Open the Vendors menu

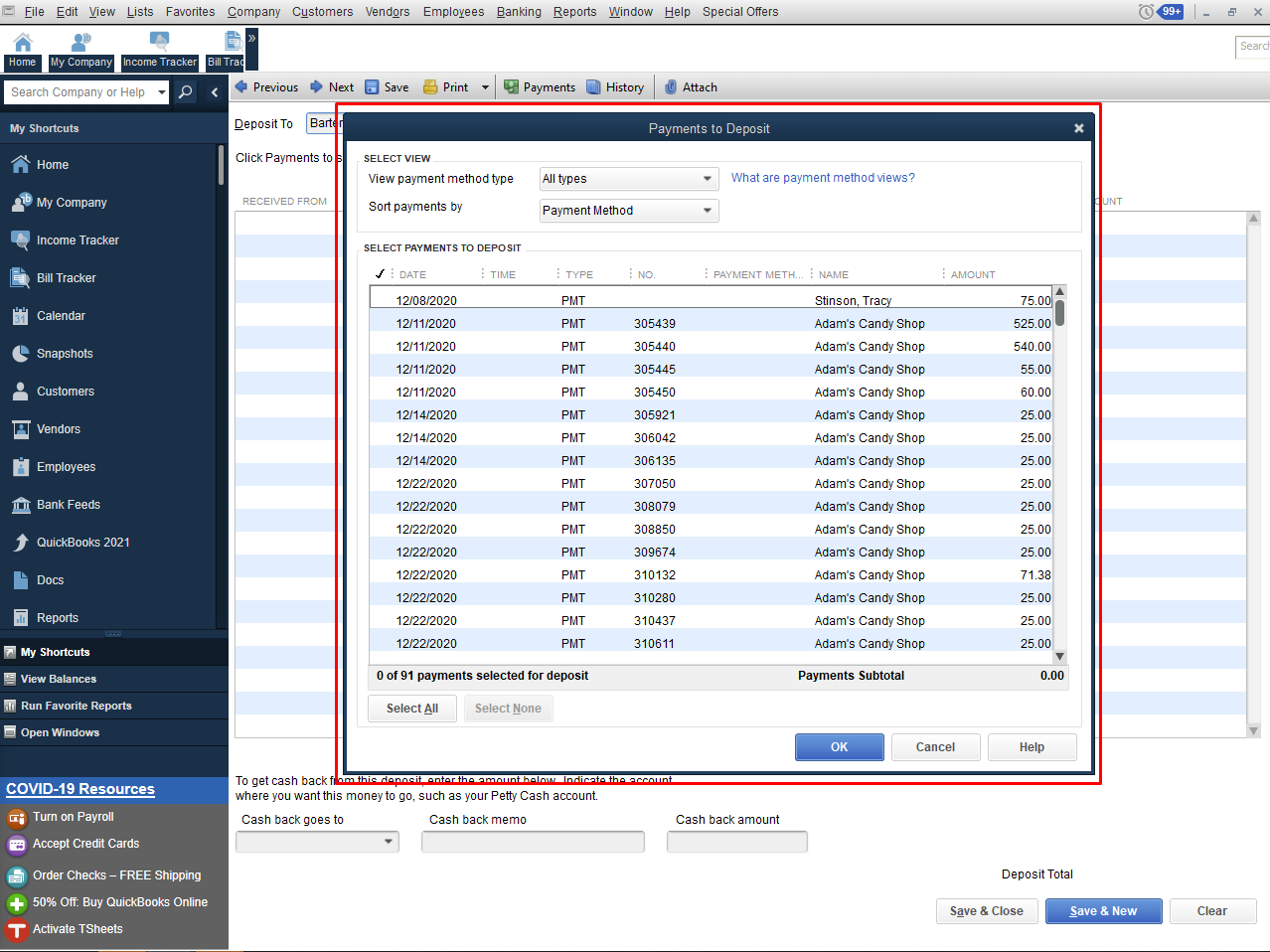click(388, 12)
